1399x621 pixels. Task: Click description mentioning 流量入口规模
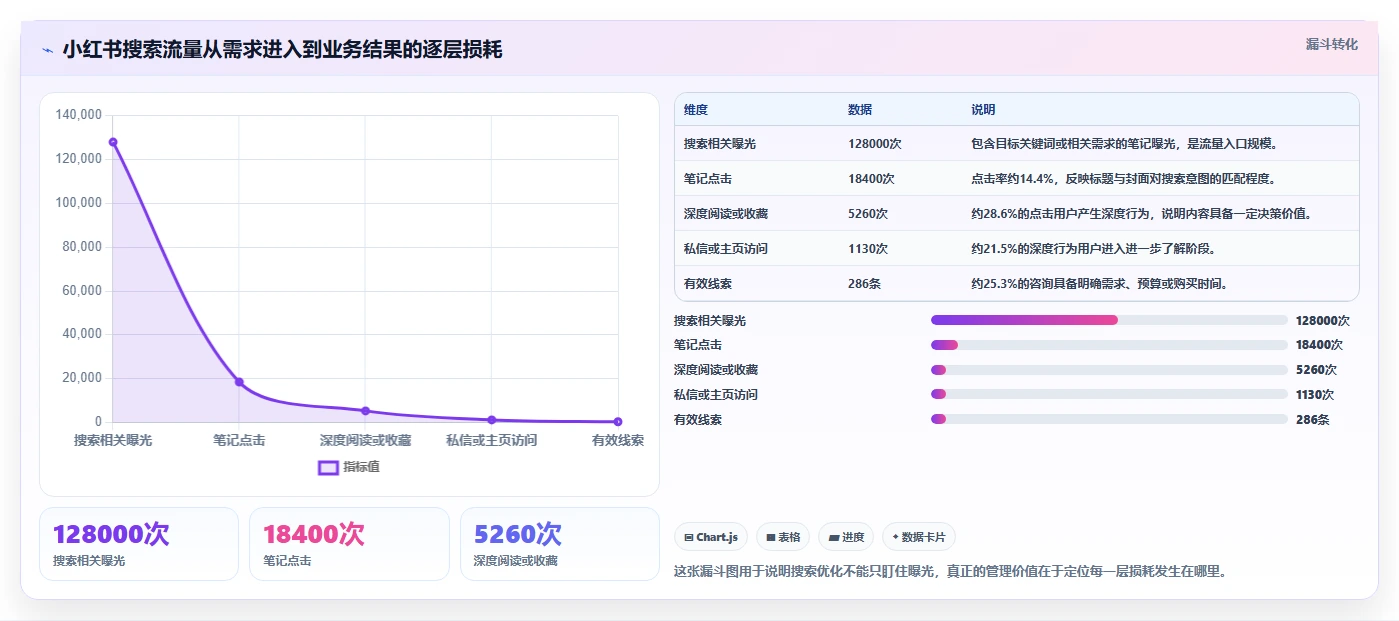click(1125, 144)
